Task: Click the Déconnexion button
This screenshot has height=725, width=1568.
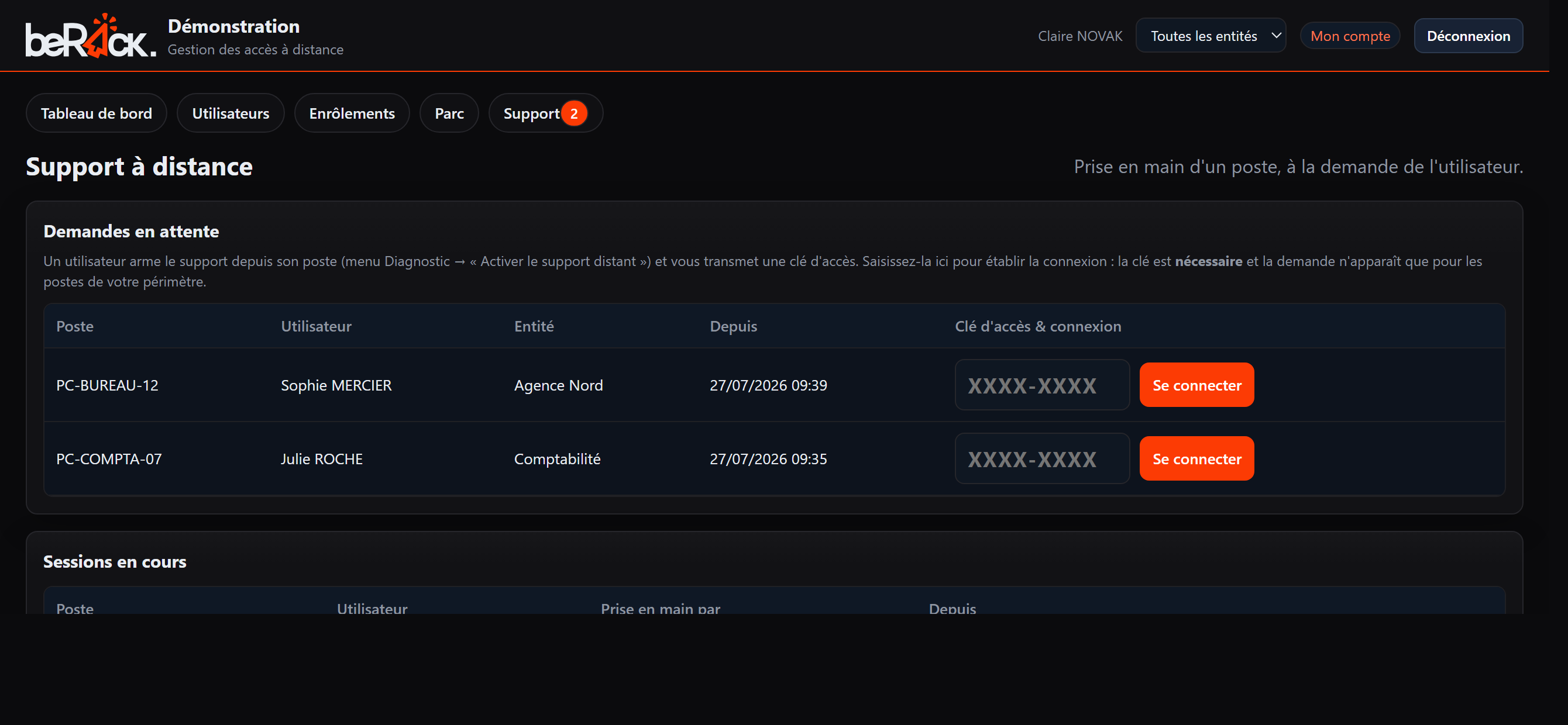Action: pyautogui.click(x=1467, y=36)
